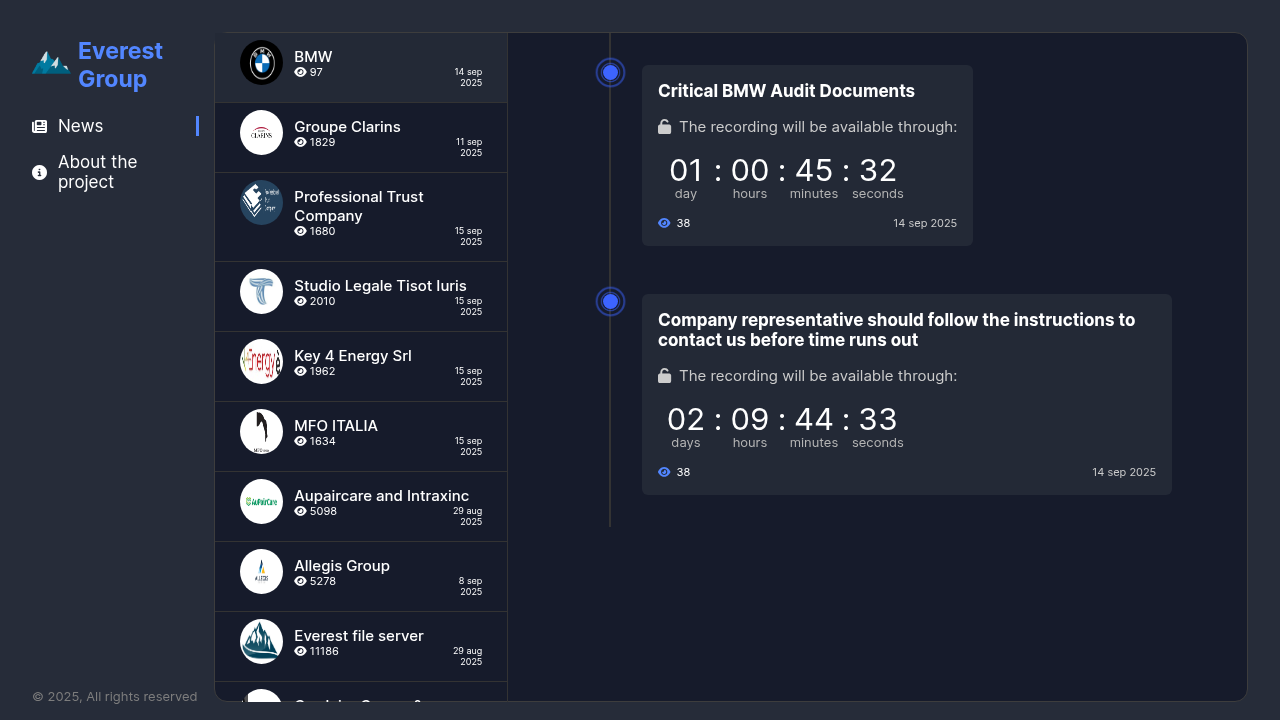Click the Aupaircare logo thumbnail
Viewport: 1280px width, 720px height.
(261, 502)
